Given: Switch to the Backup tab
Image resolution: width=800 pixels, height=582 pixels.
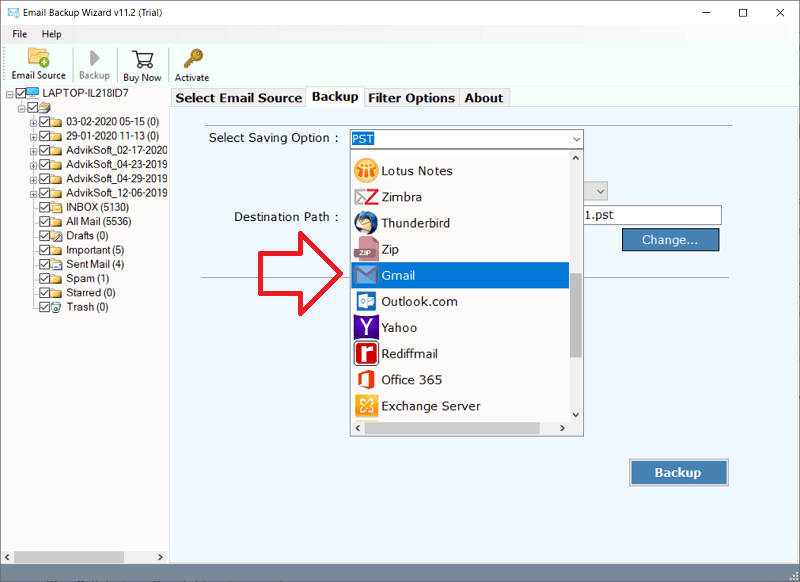Looking at the screenshot, I should pyautogui.click(x=335, y=97).
